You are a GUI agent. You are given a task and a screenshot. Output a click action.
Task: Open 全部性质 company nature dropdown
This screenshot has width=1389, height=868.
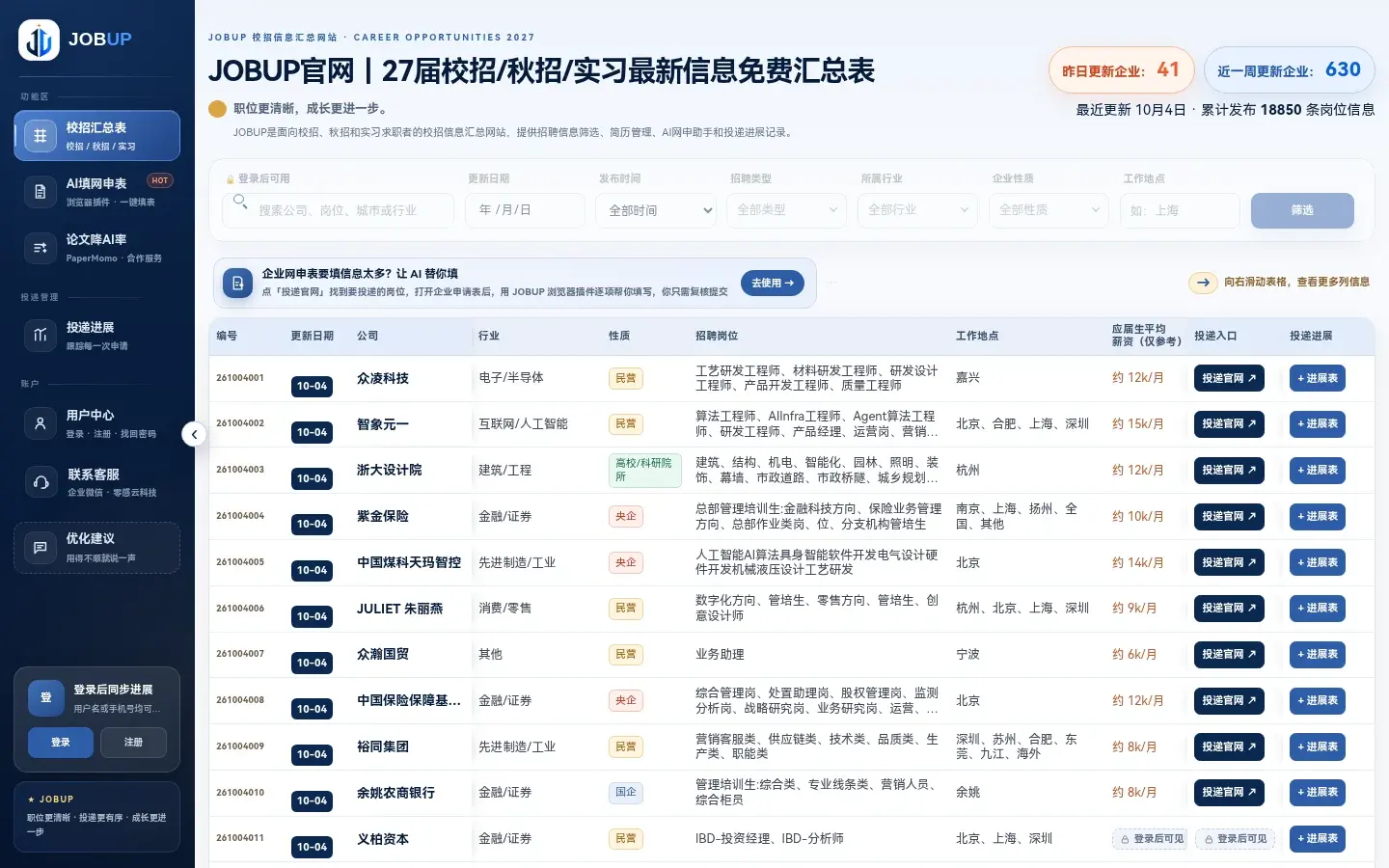1049,210
